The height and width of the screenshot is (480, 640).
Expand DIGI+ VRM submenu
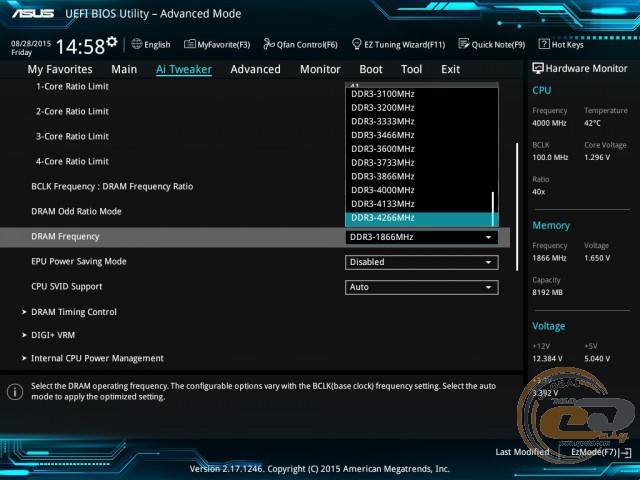click(x=49, y=335)
